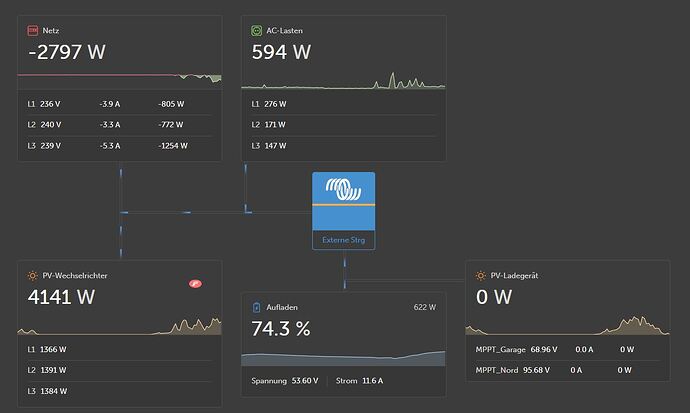This screenshot has width=690, height=413.
Task: Select the AC-Lasten 594 W value
Action: tap(281, 52)
